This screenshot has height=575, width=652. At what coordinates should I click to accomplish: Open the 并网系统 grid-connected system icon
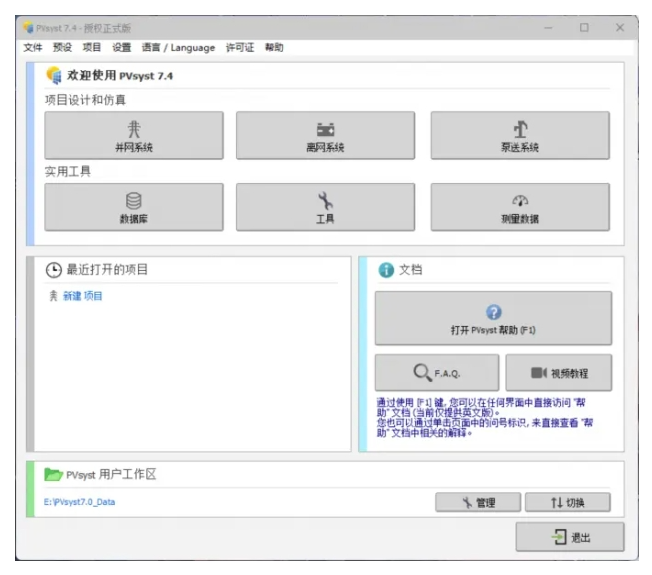pos(133,130)
